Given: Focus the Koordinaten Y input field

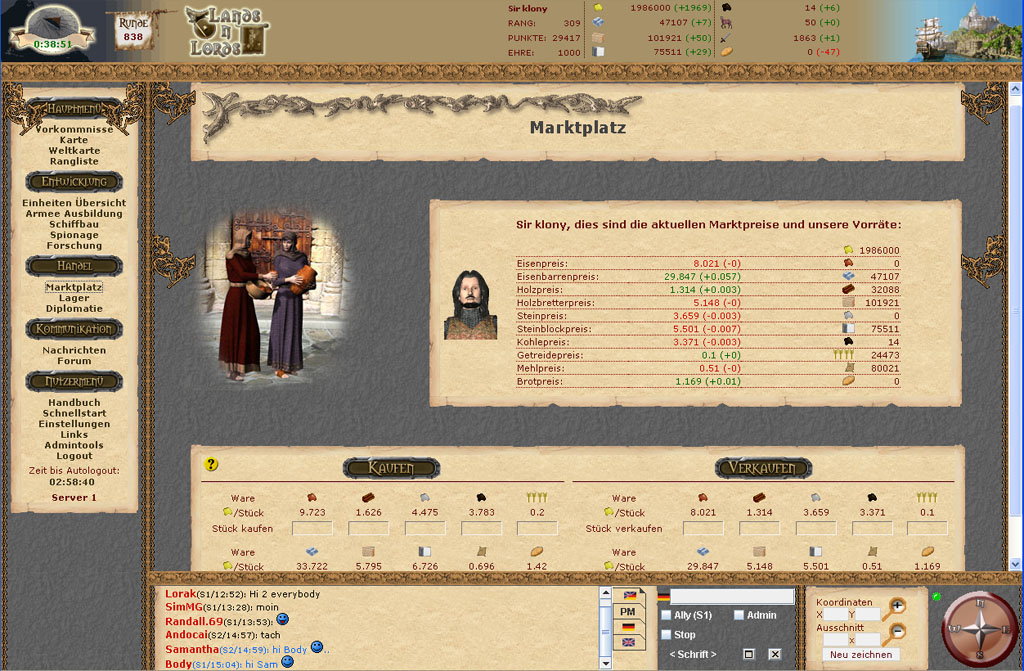Looking at the screenshot, I should 867,615.
